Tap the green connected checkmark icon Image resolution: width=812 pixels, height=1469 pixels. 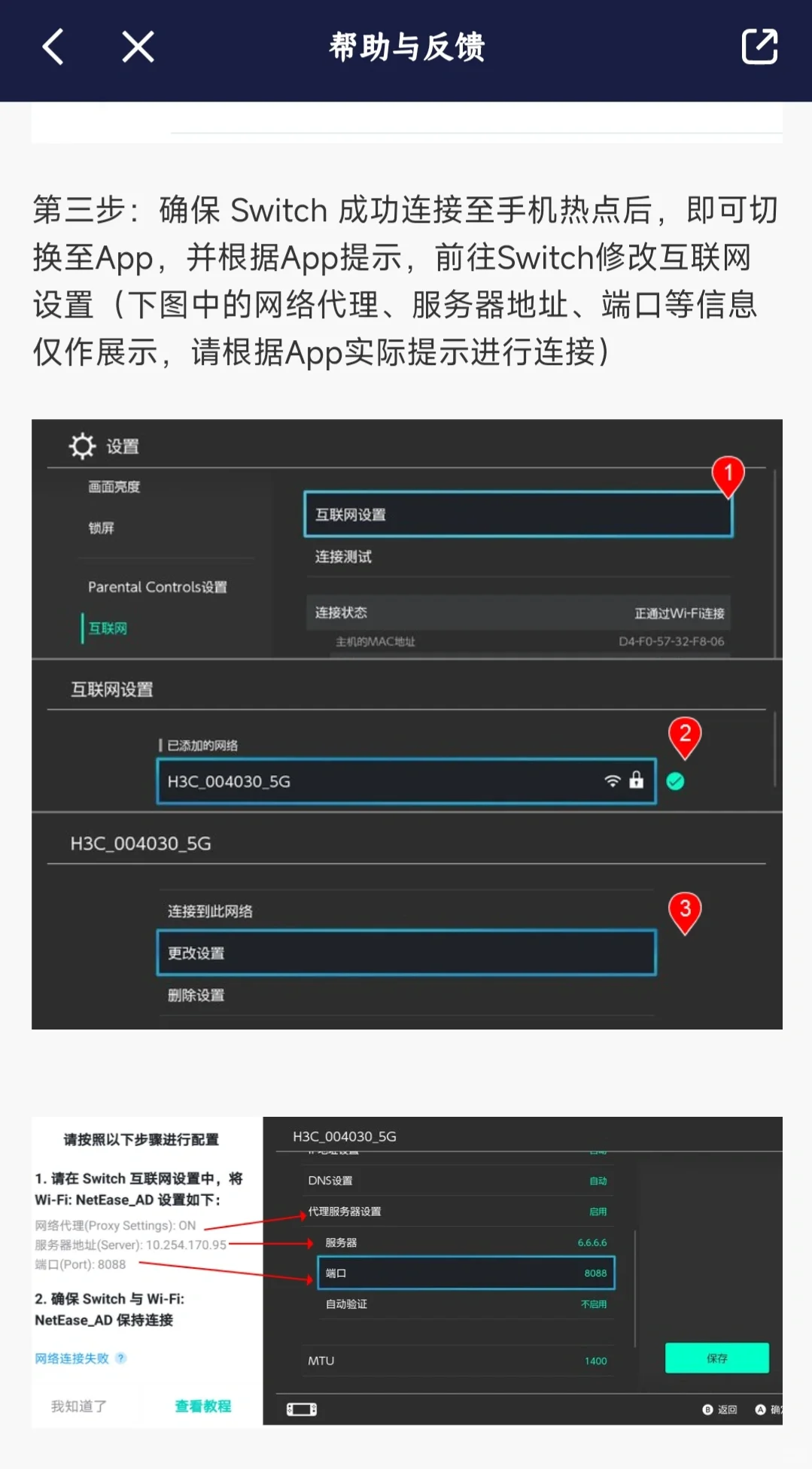(x=676, y=781)
